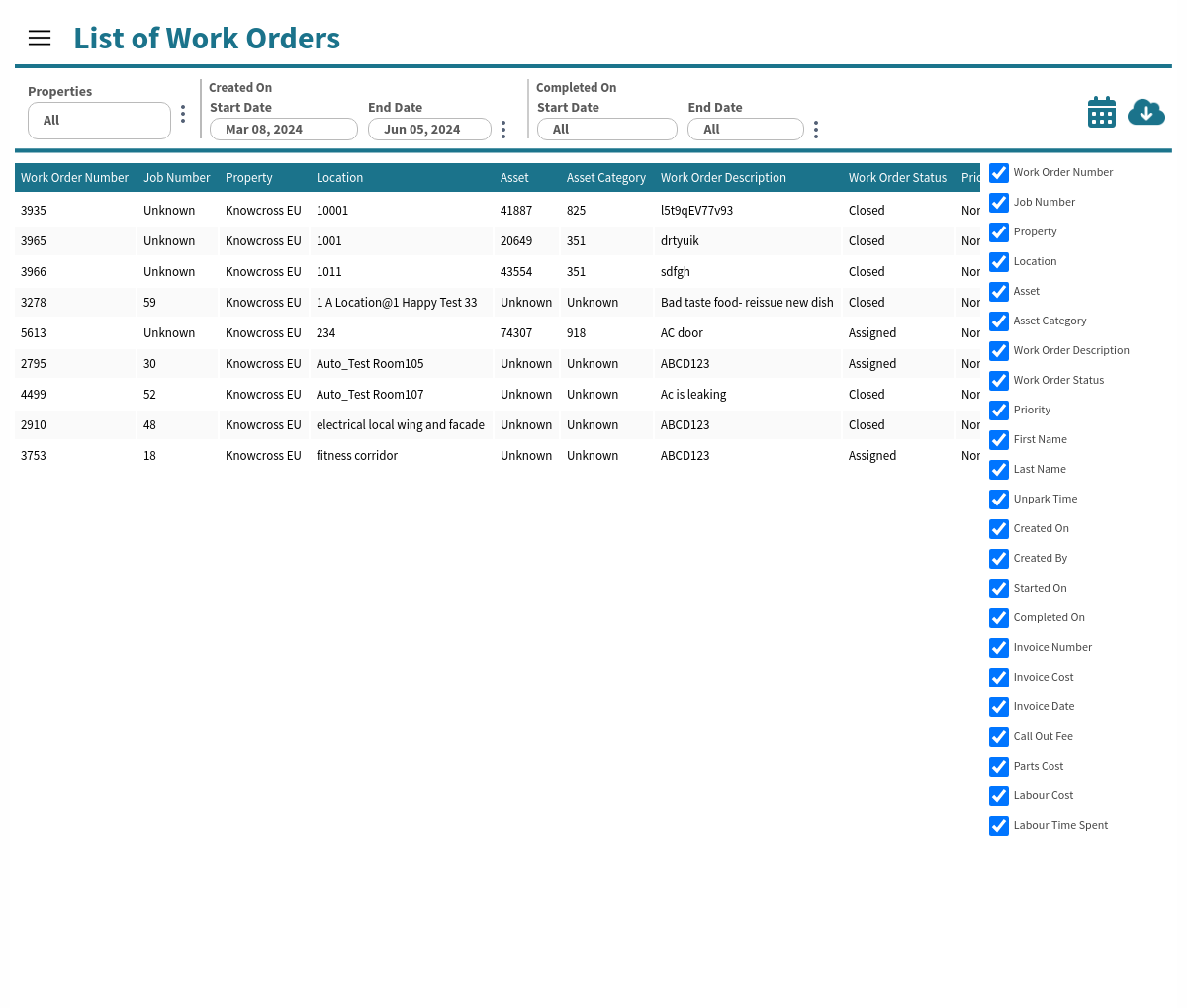Click the cloud download export icon
This screenshot has width=1187, height=1008.
pos(1145,113)
